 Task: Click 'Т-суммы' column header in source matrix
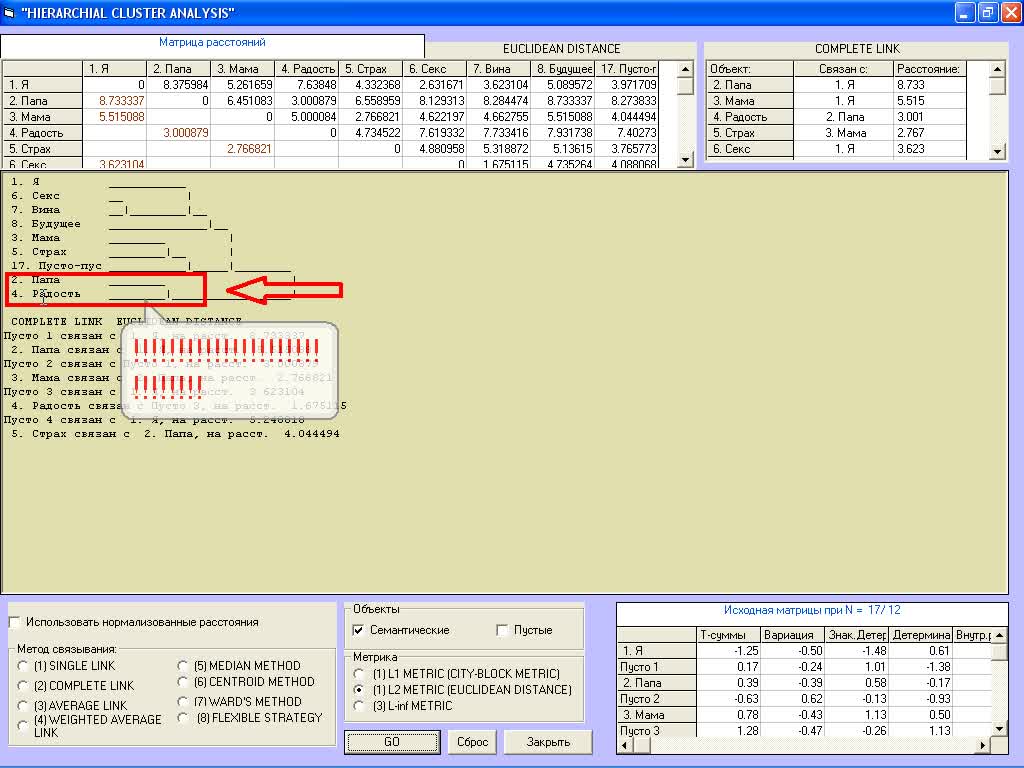(729, 635)
